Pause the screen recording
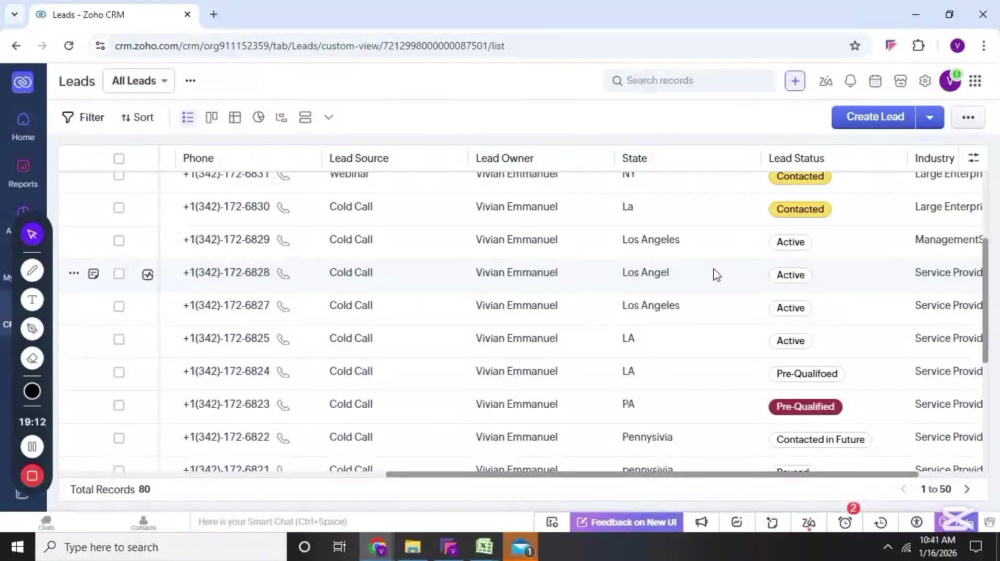 (32, 446)
